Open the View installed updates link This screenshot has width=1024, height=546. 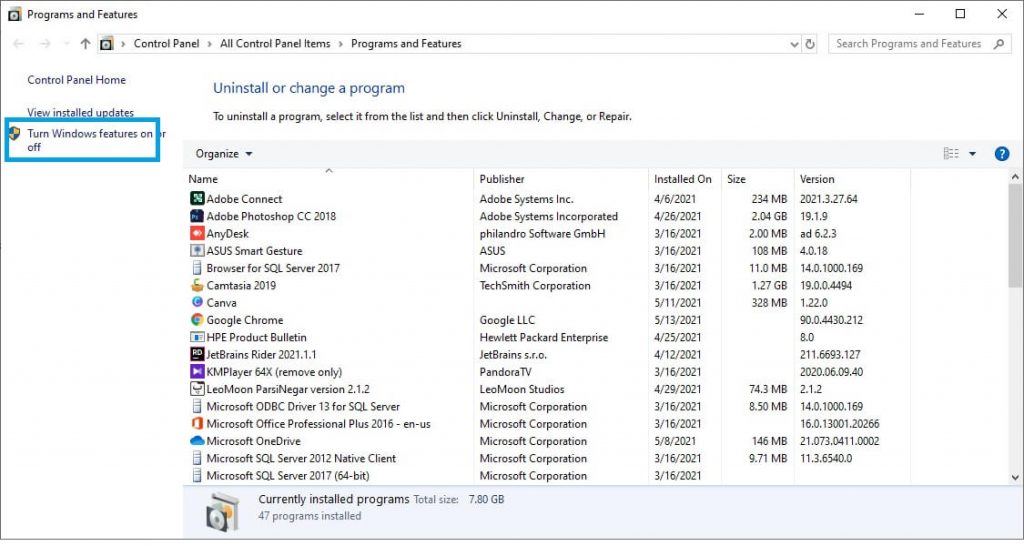(x=80, y=112)
